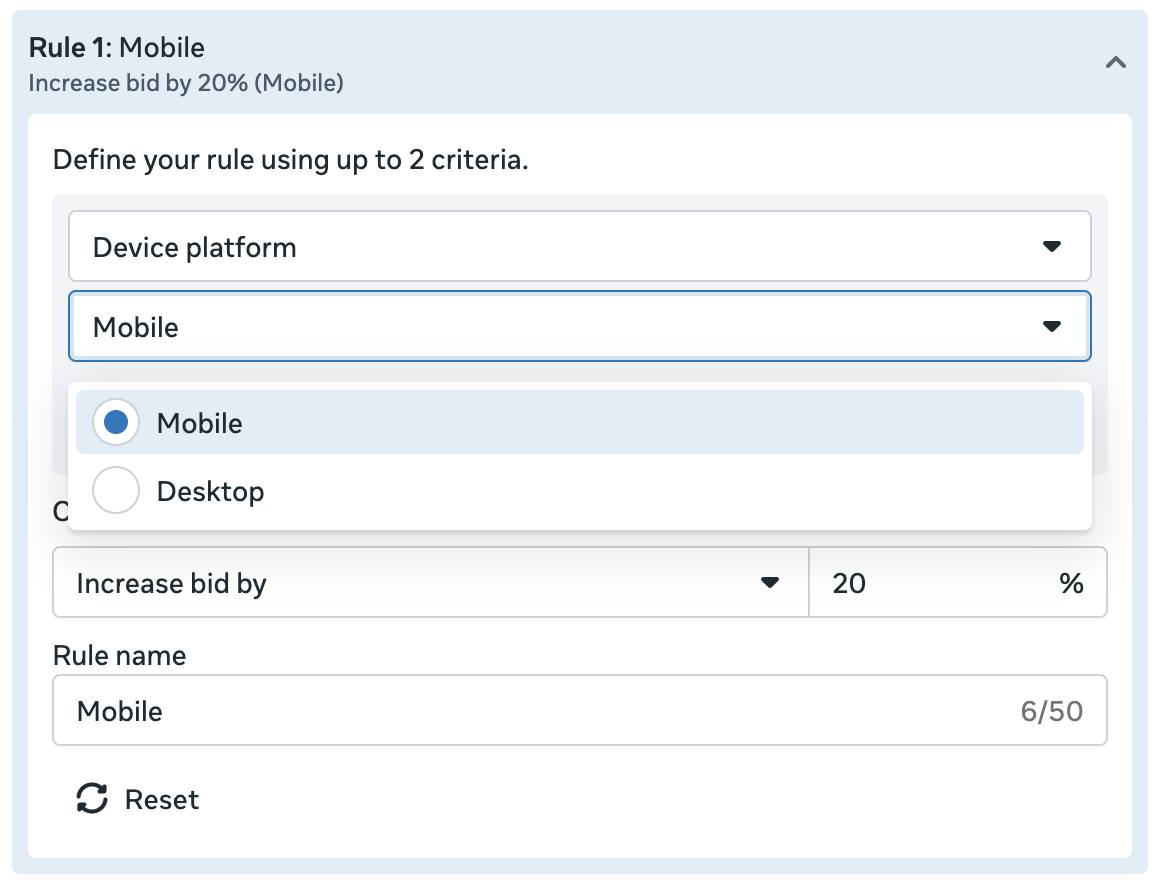Click the 6/50 character counter

point(1051,711)
